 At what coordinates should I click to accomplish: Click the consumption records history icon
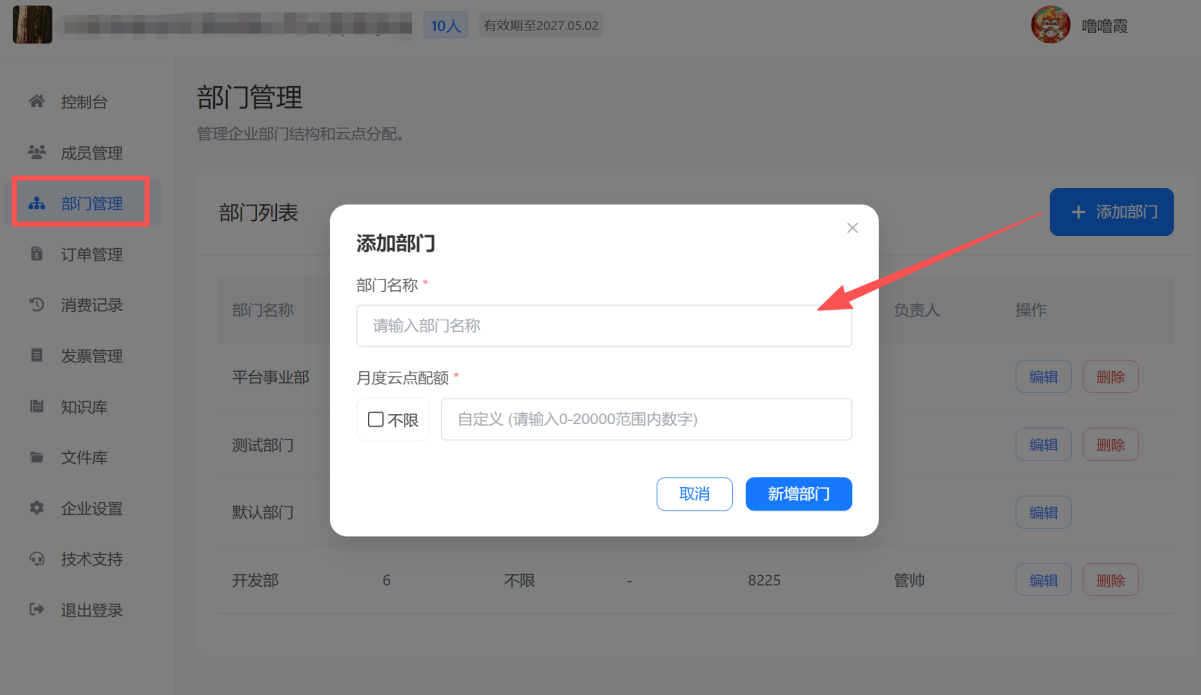(37, 305)
